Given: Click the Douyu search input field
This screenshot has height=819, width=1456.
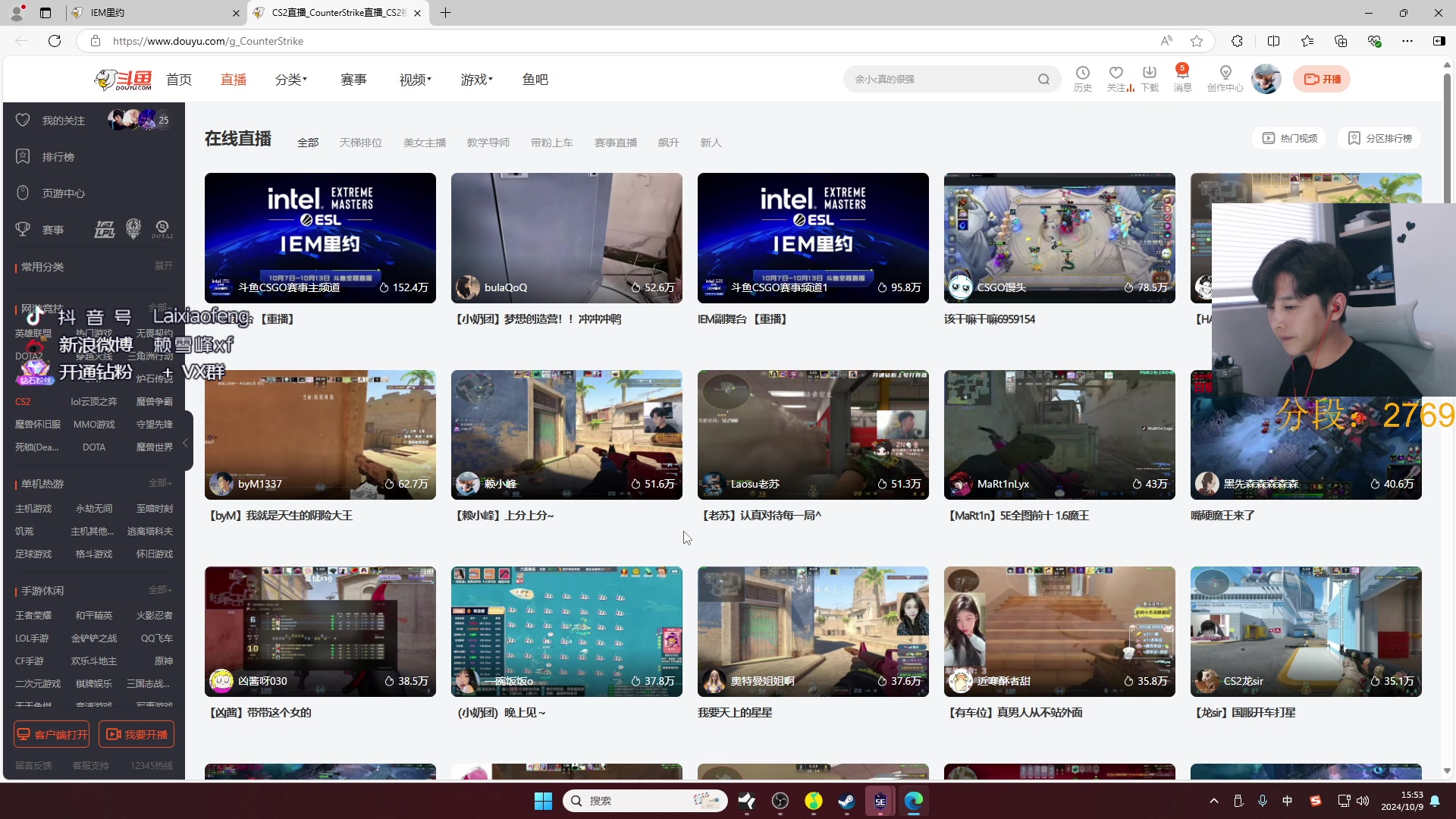Looking at the screenshot, I should pos(940,79).
